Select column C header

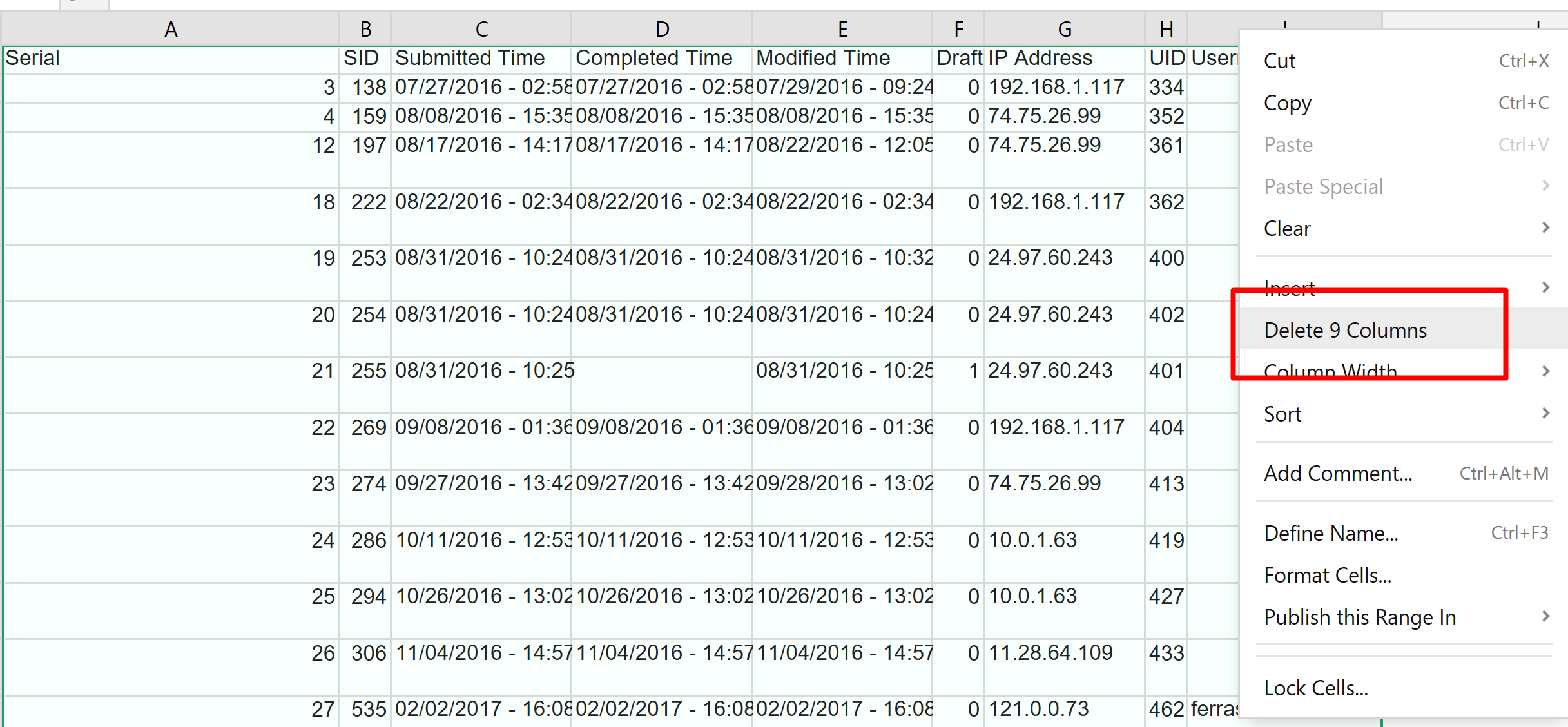point(481,30)
